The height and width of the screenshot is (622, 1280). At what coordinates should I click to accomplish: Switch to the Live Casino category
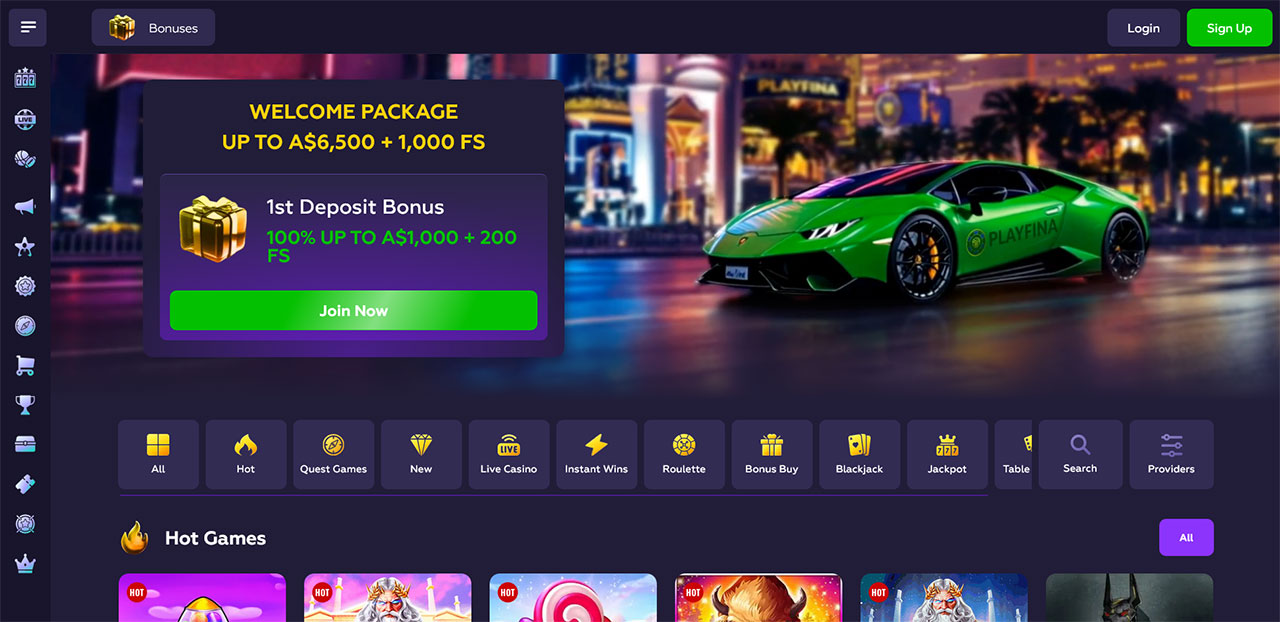(509, 454)
